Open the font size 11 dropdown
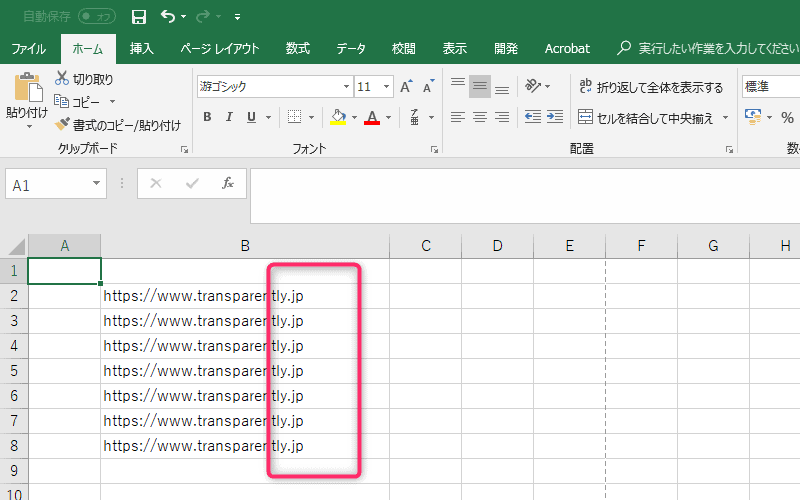 coord(386,87)
